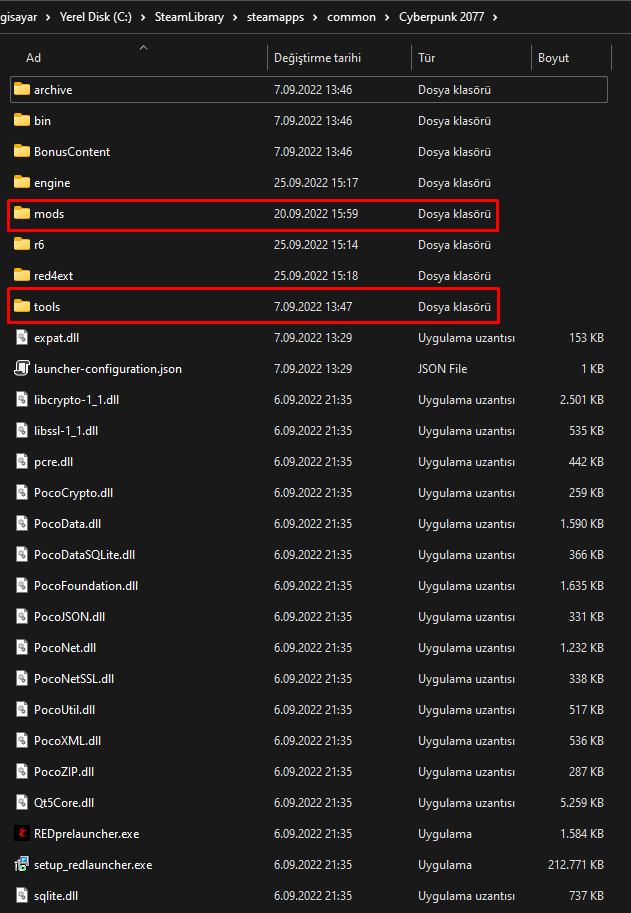631x913 pixels.
Task: Click the libssl-1_1.dll file icon
Action: pyautogui.click(x=22, y=430)
